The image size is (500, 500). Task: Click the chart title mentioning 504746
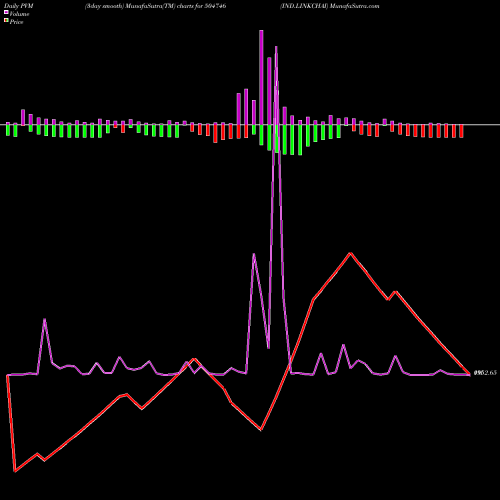pyautogui.click(x=155, y=6)
